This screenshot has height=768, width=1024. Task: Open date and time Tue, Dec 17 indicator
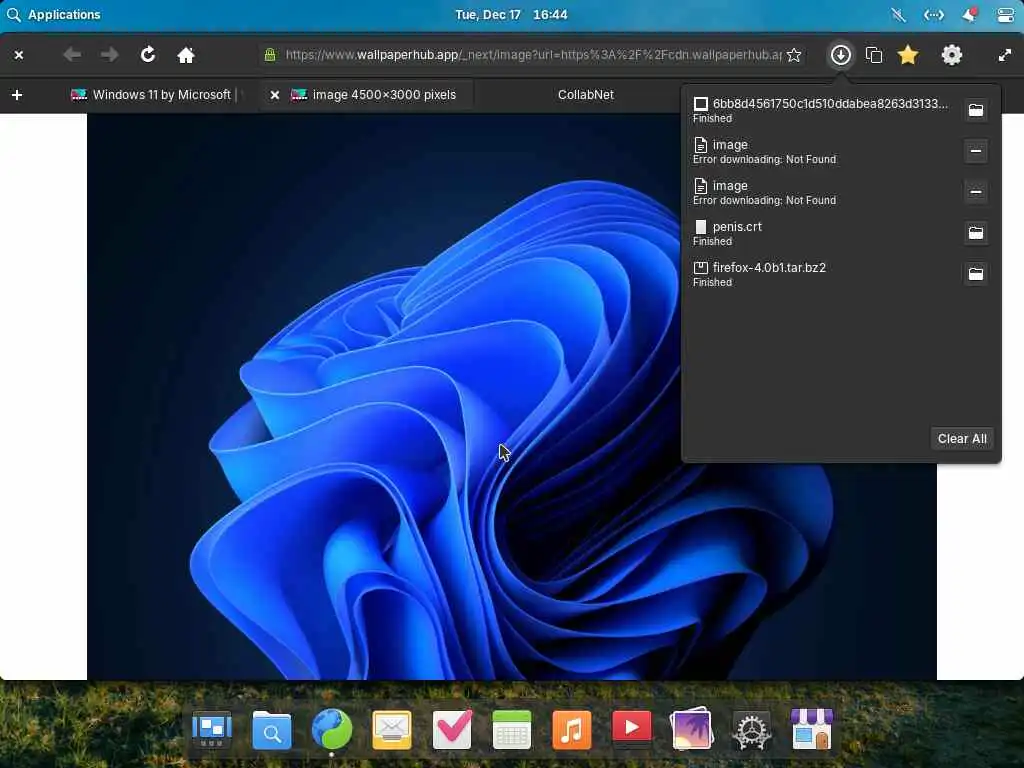point(511,14)
